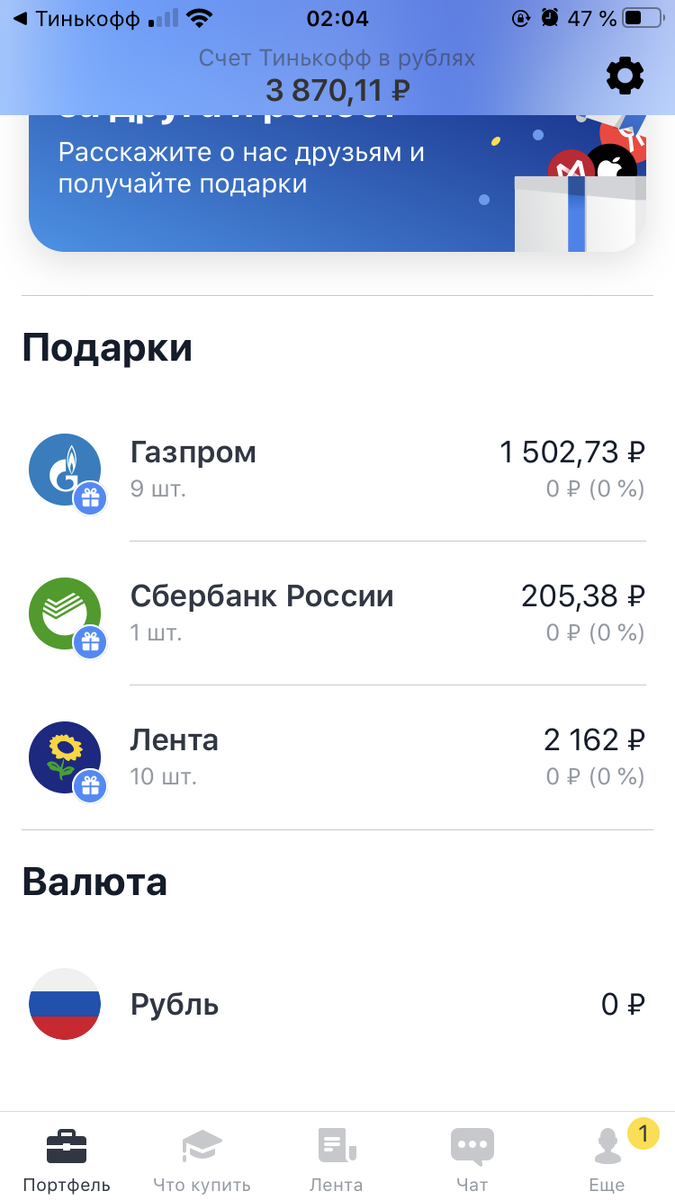Open the settings gear icon
Screen dimensions: 675x1200
click(625, 75)
